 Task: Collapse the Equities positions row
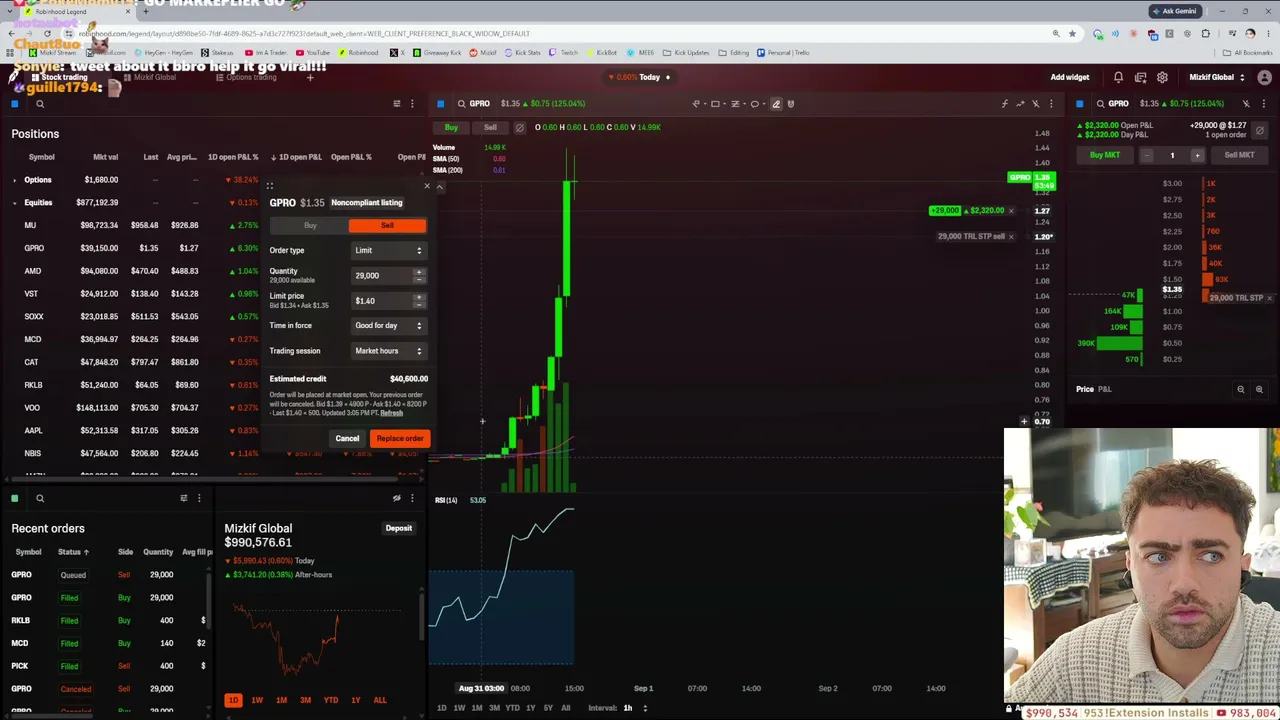(x=14, y=203)
